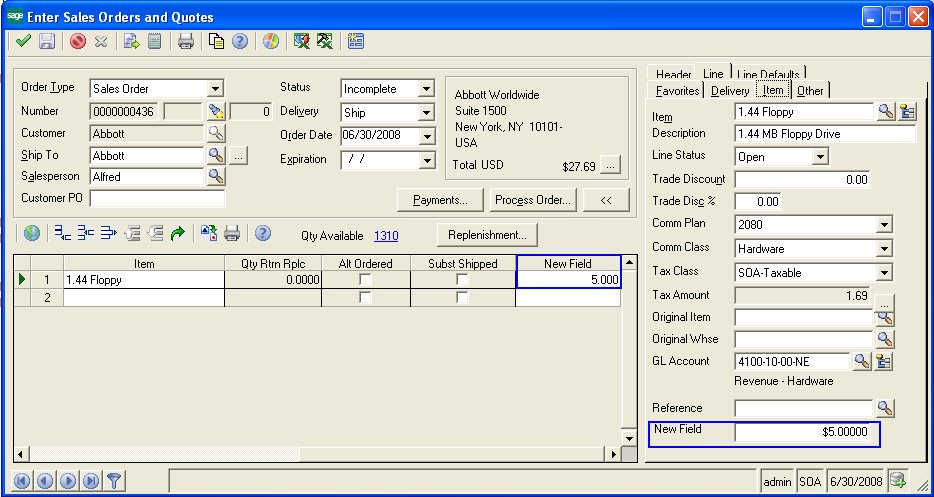934x497 pixels.
Task: Click the Excel export icon with red pin
Action: [301, 41]
